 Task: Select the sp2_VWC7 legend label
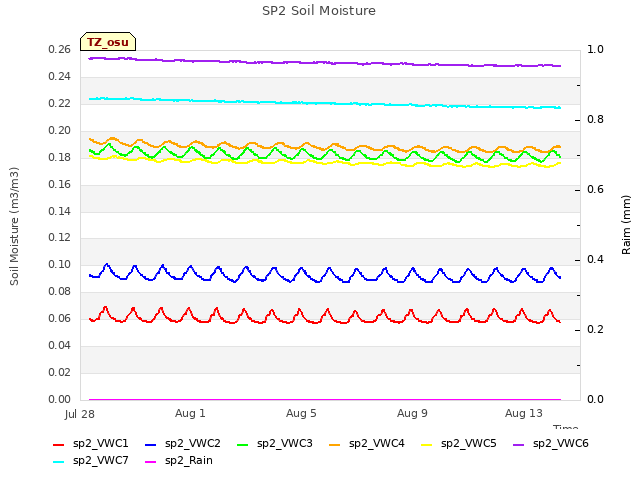tap(100, 461)
